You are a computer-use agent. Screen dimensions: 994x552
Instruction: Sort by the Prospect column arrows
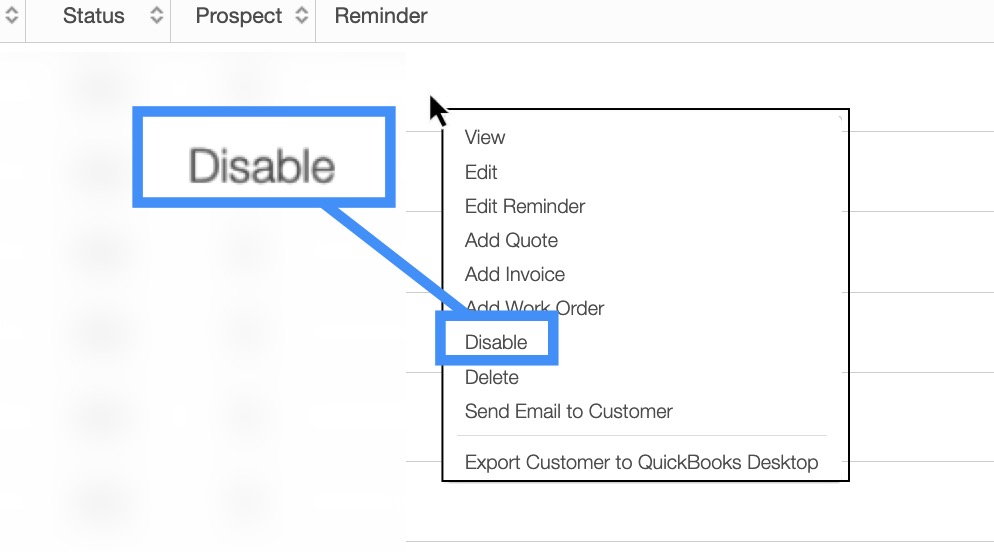(x=301, y=16)
